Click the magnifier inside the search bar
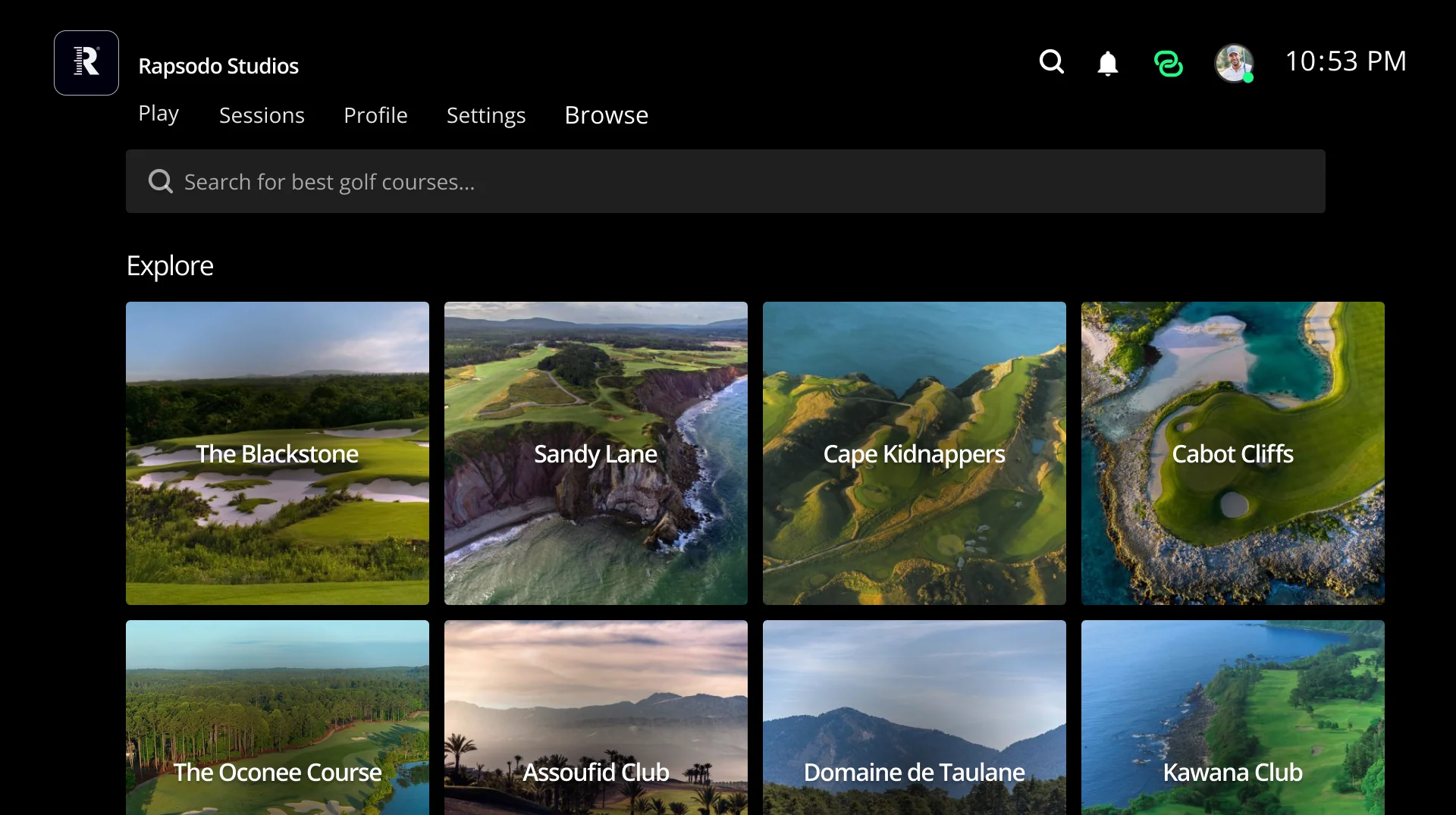The width and height of the screenshot is (1456, 815). click(x=160, y=181)
